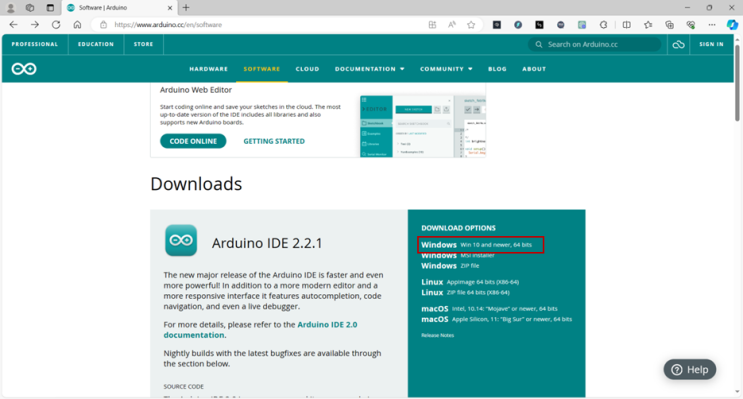Click browser forward arrow
Image resolution: width=743 pixels, height=399 pixels.
35,25
